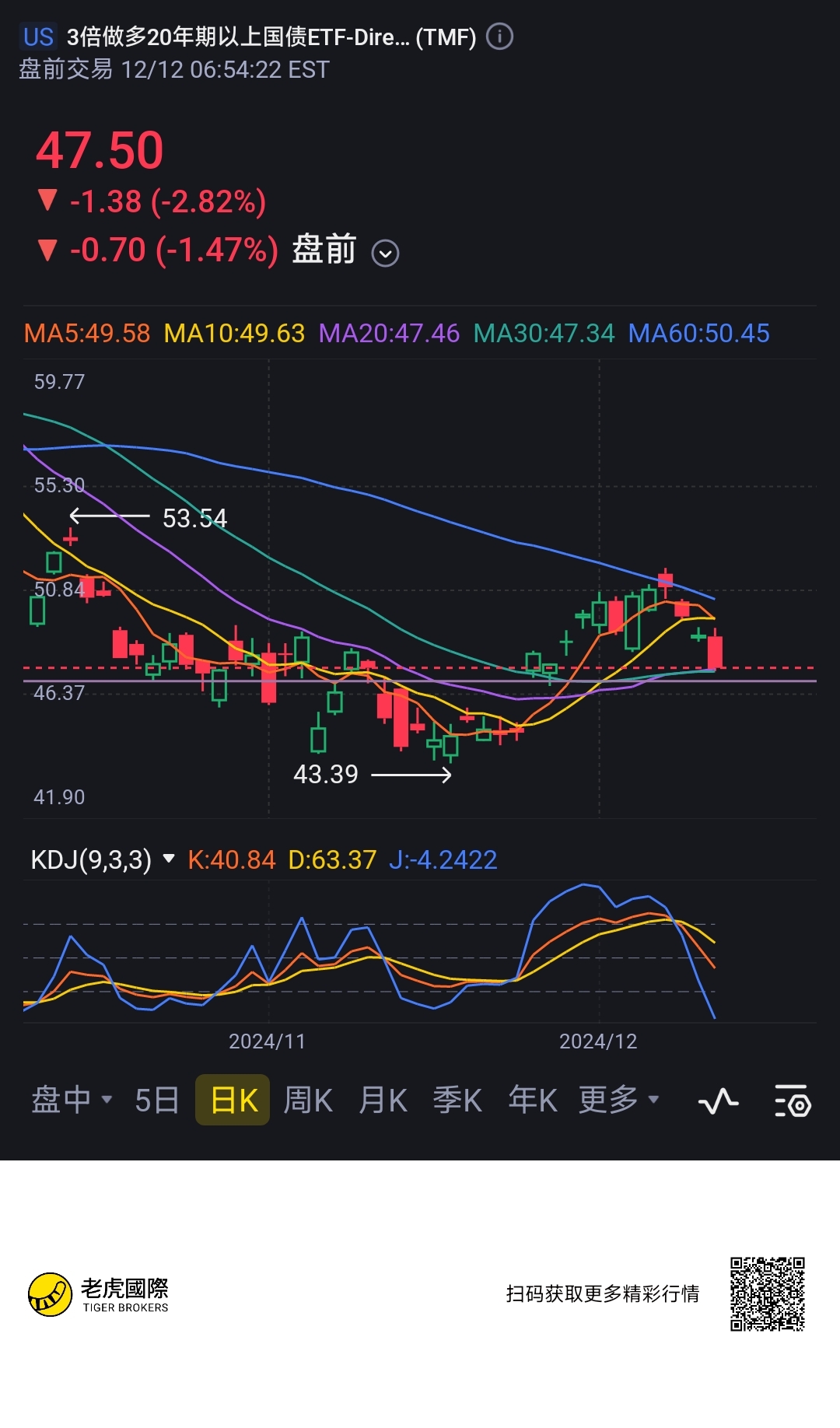
Task: Tap the 41.90 price axis label
Action: coord(59,797)
